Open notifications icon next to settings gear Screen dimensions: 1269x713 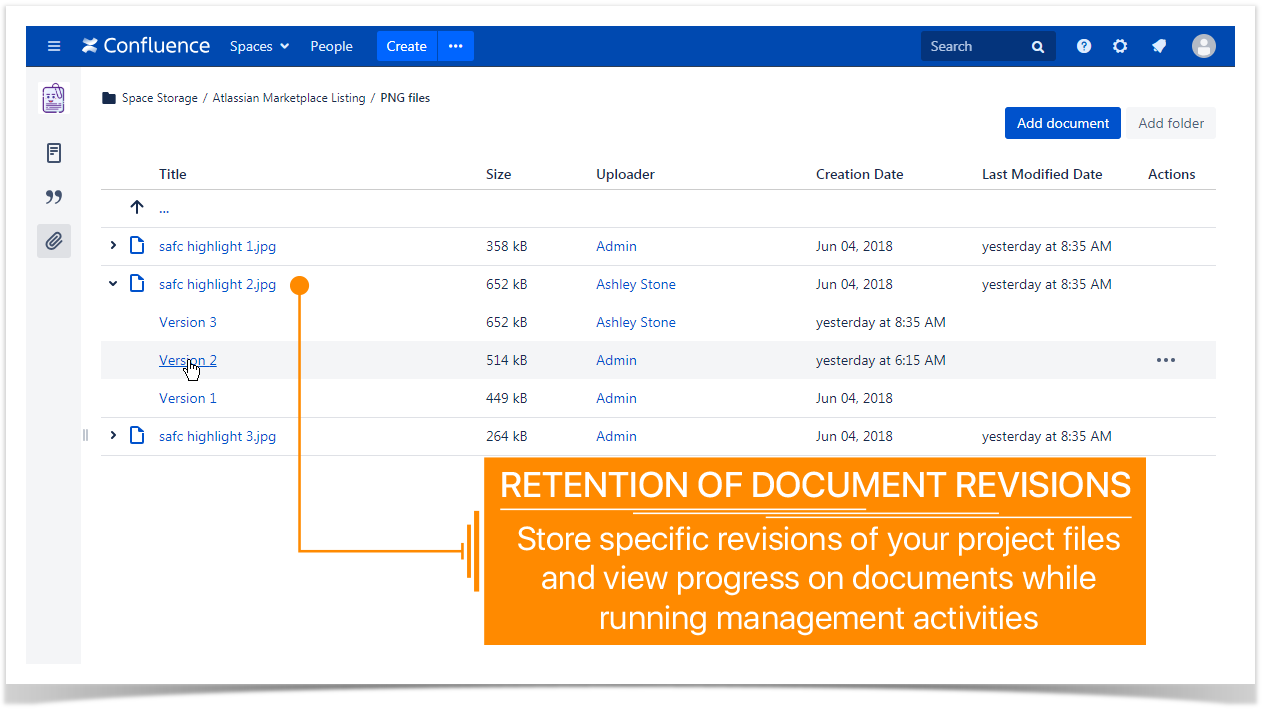[1158, 46]
